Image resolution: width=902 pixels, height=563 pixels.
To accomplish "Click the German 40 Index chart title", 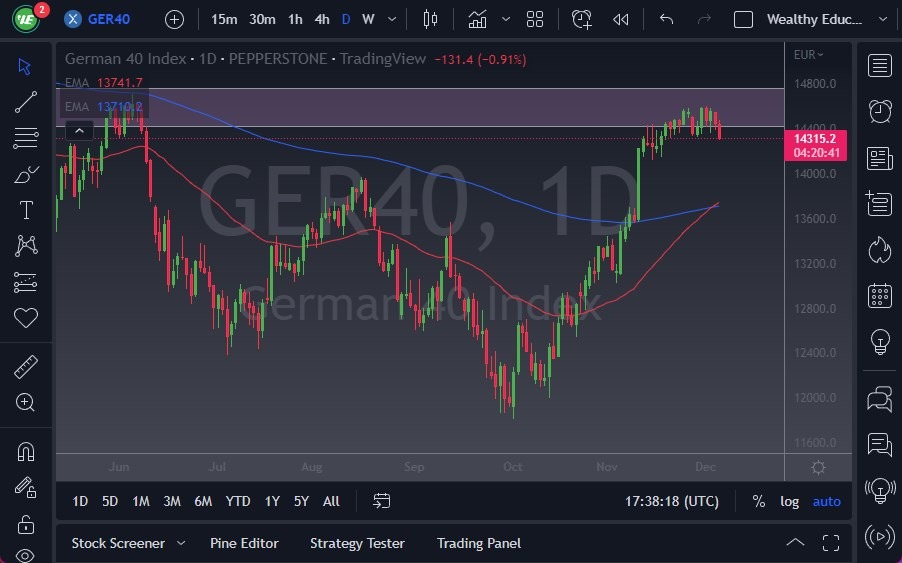I will click(125, 59).
